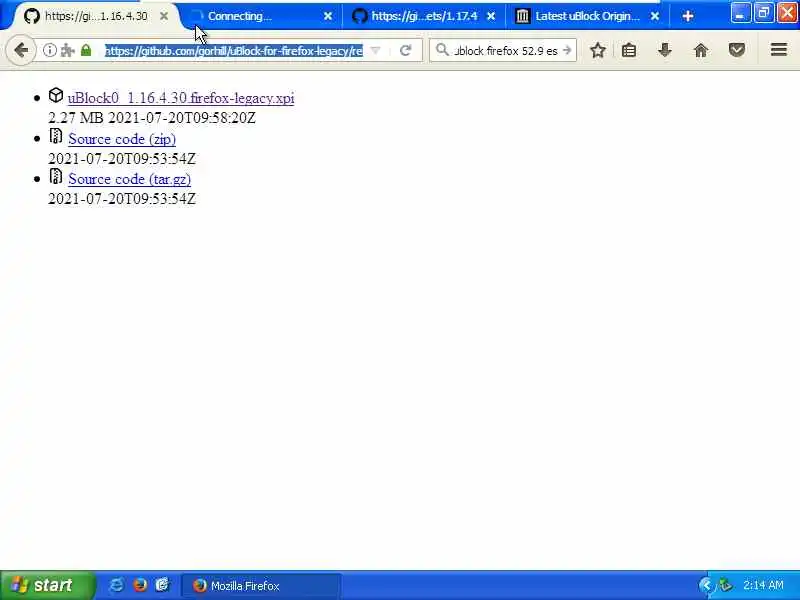
Task: Go back with the back arrow button
Action: [x=21, y=50]
